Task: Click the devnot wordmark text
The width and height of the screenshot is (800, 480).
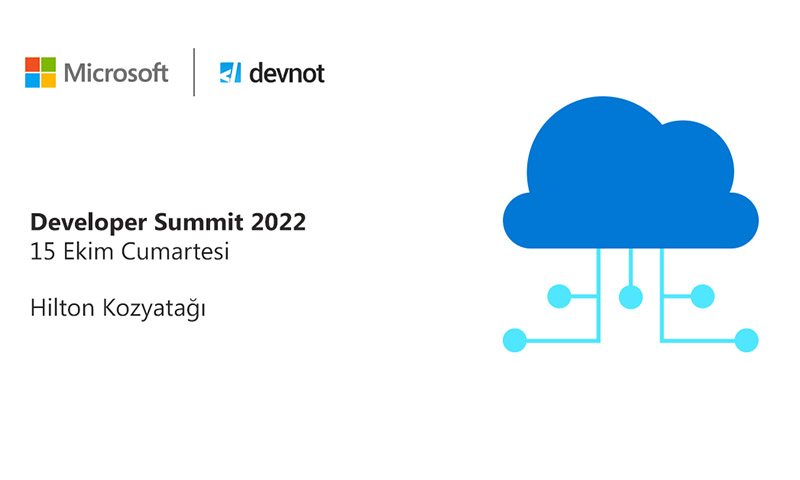Action: point(287,73)
